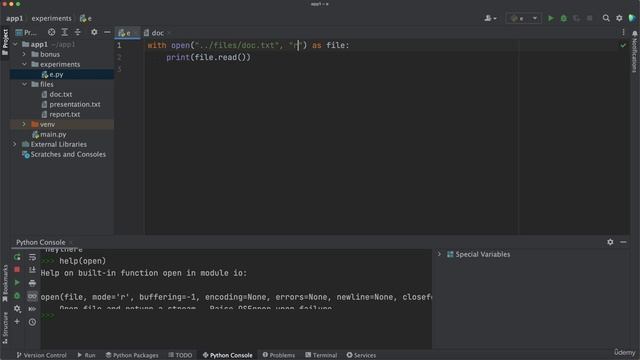
Task: Stop the Python console with red square
Action: [x=17, y=269]
